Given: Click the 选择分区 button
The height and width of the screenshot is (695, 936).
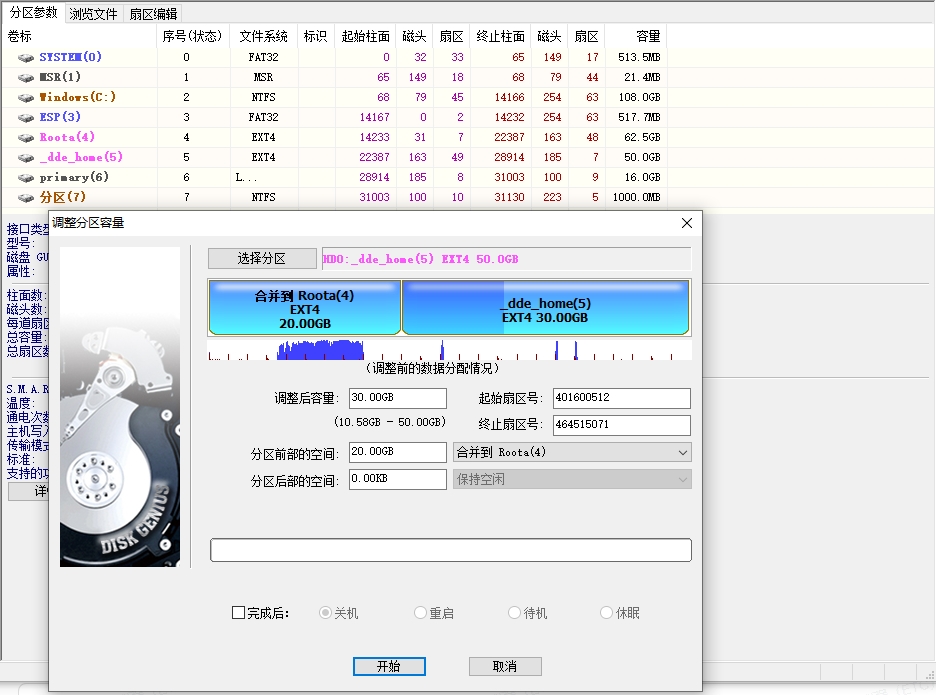Looking at the screenshot, I should [x=262, y=259].
